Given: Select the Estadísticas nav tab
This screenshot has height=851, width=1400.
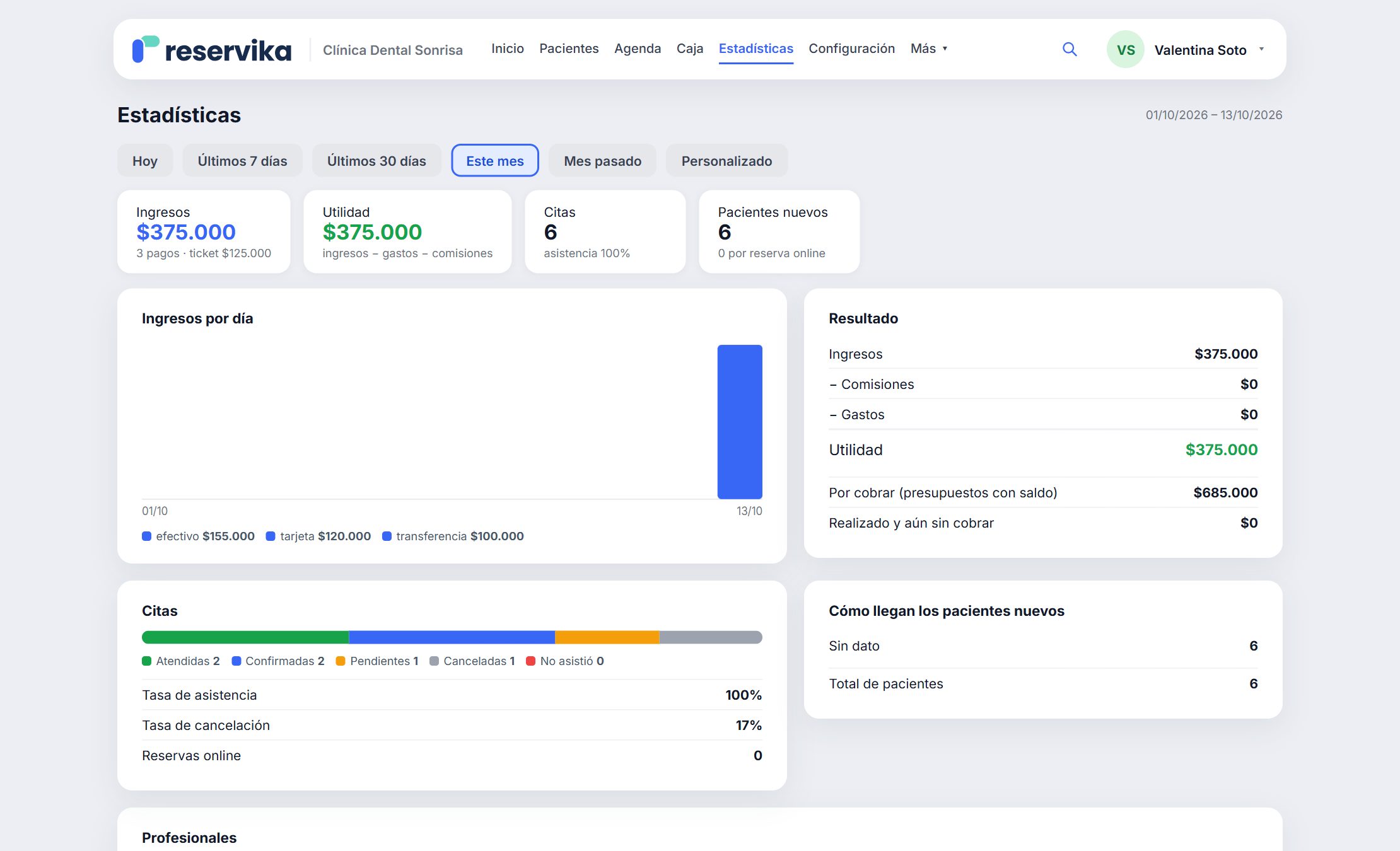Looking at the screenshot, I should (x=756, y=49).
